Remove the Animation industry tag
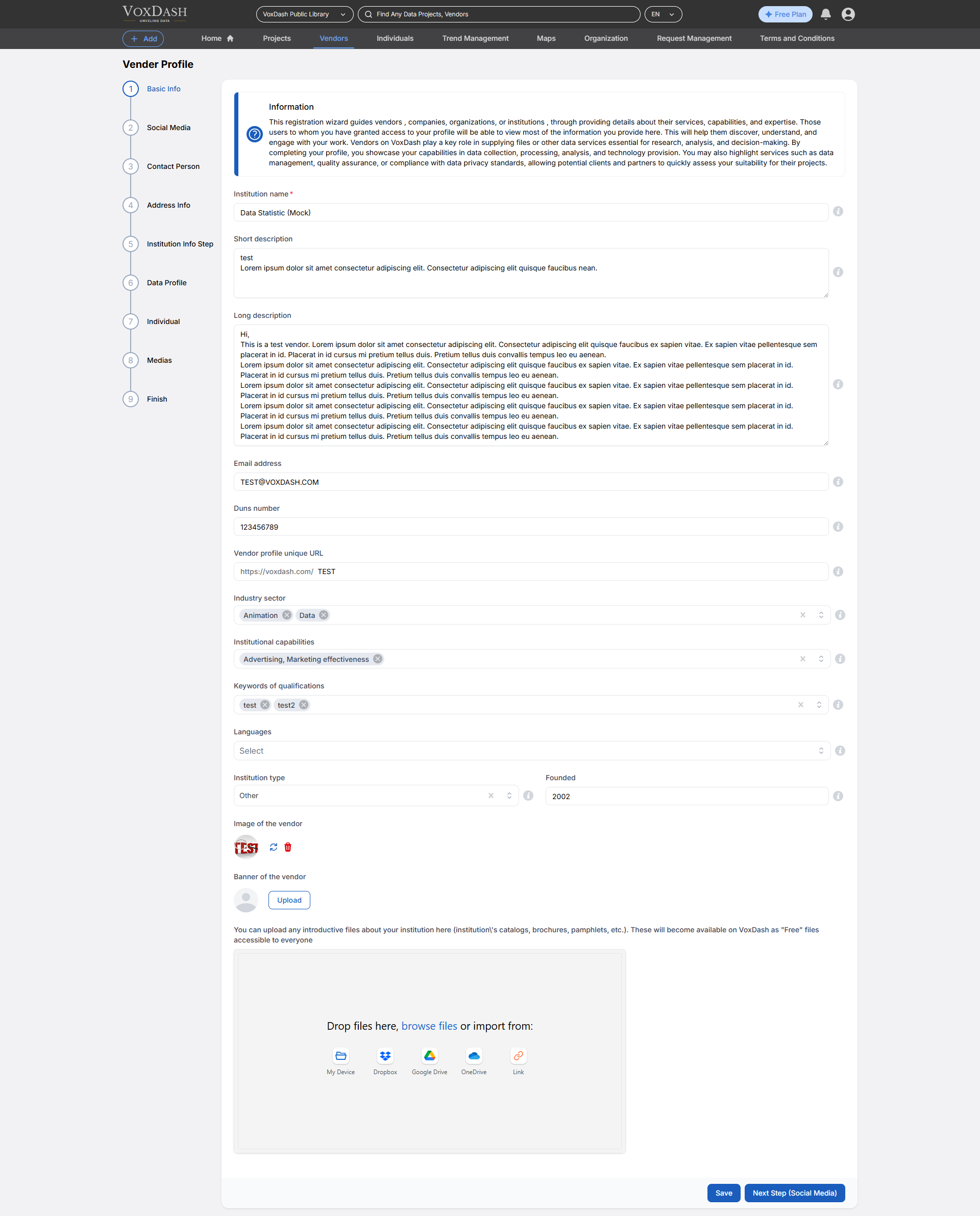This screenshot has height=1216, width=980. (287, 615)
